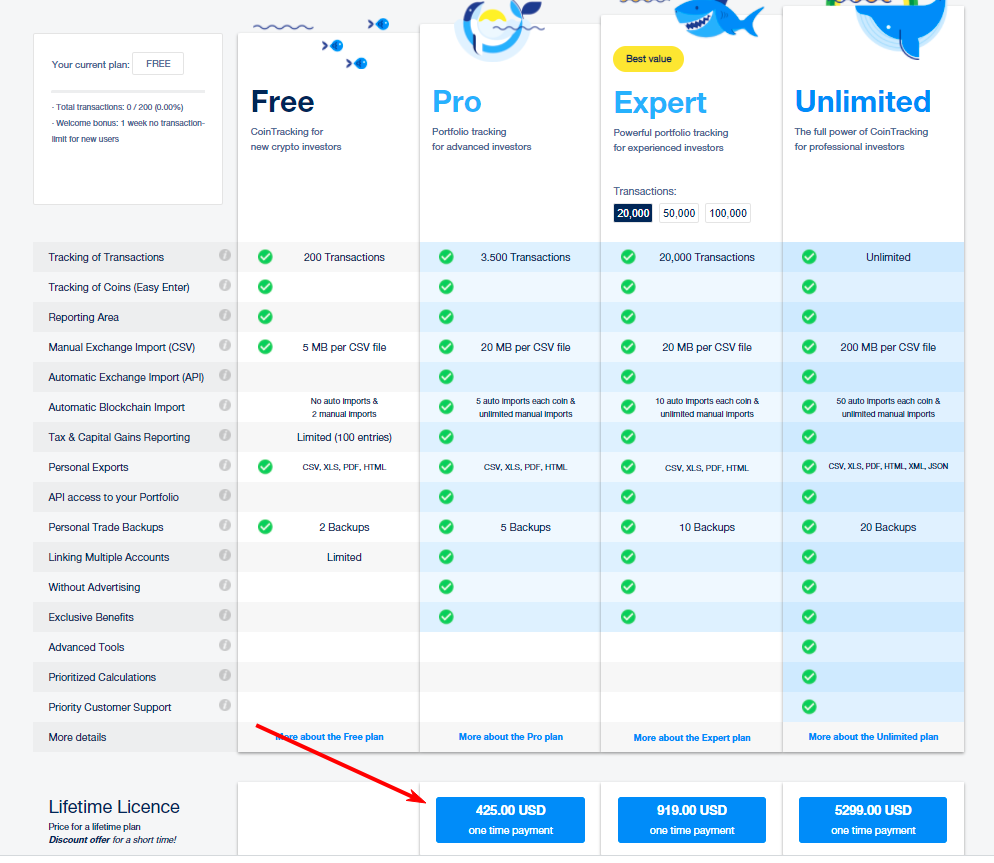Click info icon for Priority Customer Support
The width and height of the screenshot is (994, 863).
click(x=224, y=705)
